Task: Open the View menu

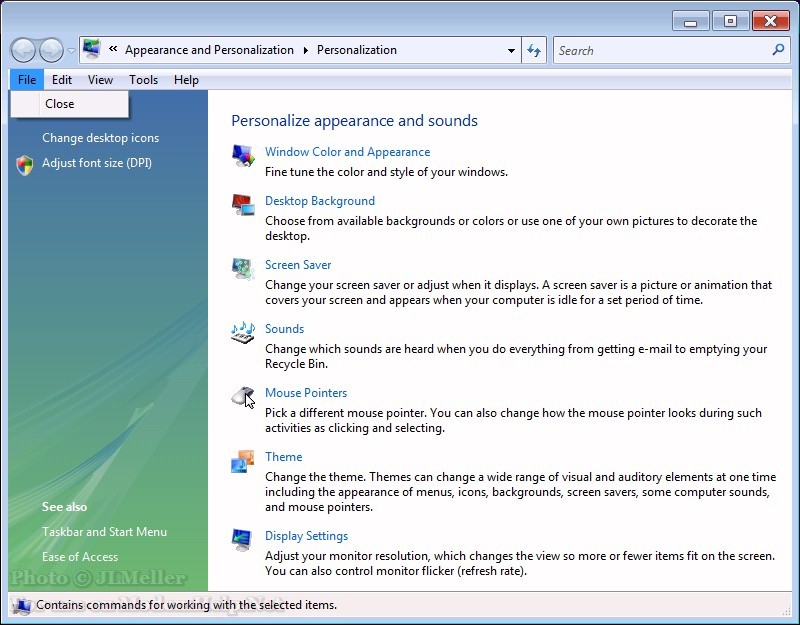Action: (100, 80)
